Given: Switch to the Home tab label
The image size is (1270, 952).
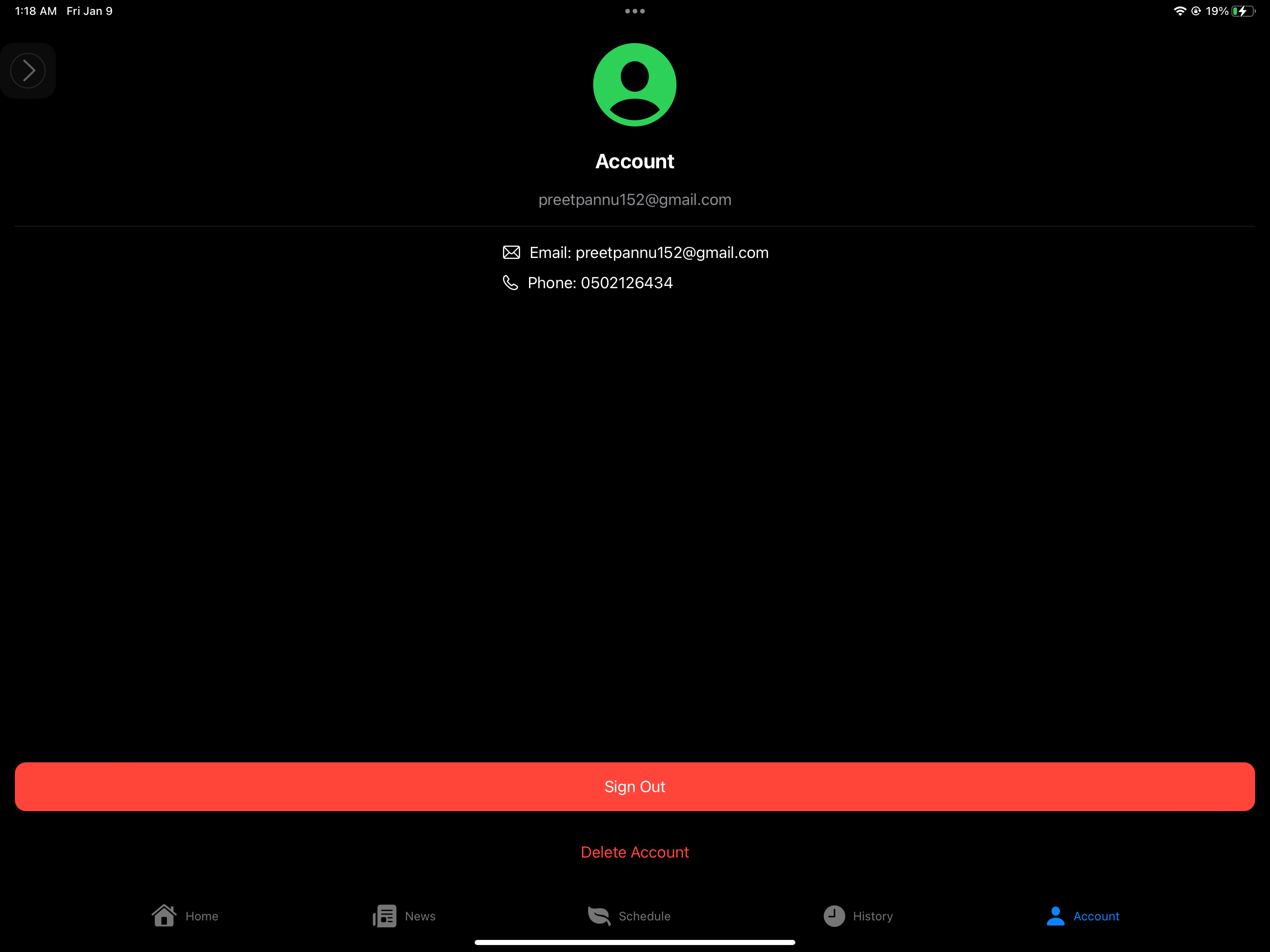Looking at the screenshot, I should tap(202, 916).
